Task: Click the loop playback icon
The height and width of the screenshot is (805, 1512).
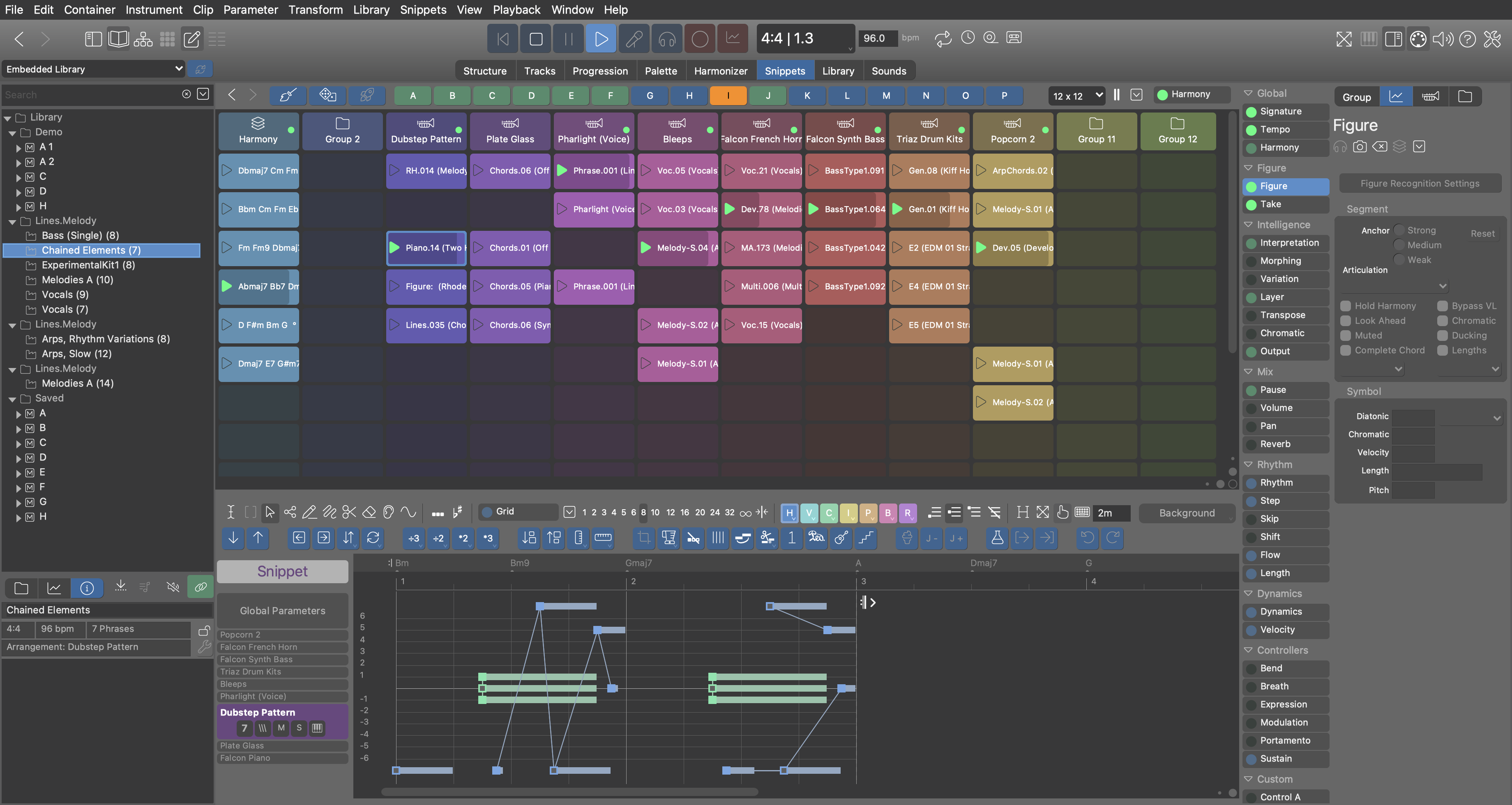Action: coord(943,39)
